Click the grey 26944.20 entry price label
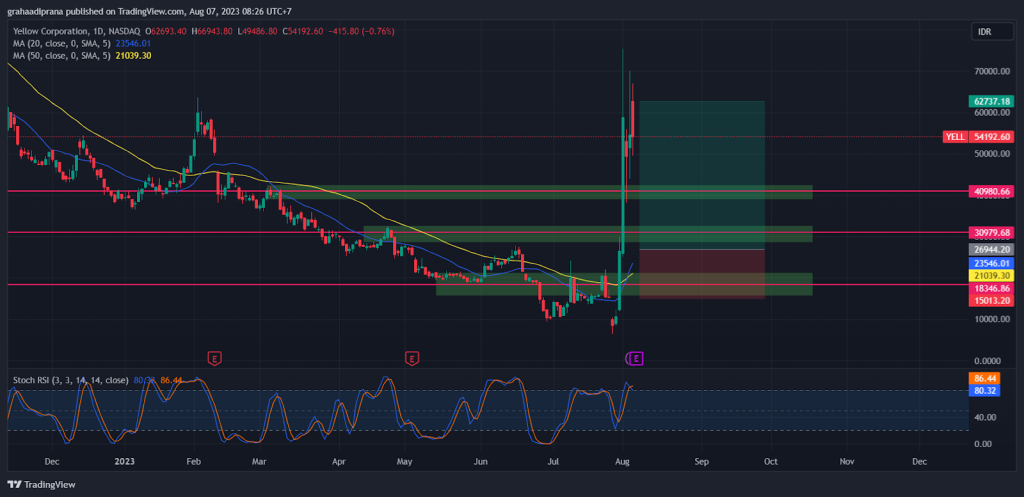The height and width of the screenshot is (497, 1024). pos(992,249)
